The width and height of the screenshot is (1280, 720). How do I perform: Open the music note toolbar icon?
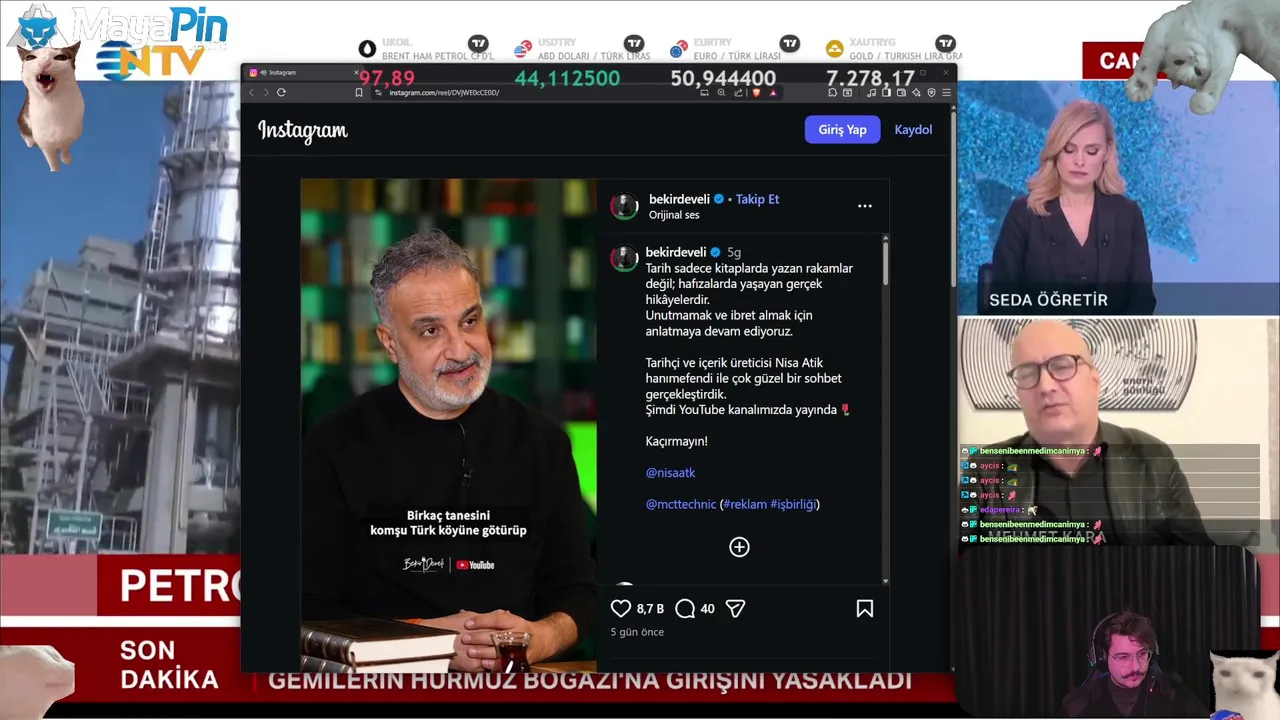pos(871,92)
